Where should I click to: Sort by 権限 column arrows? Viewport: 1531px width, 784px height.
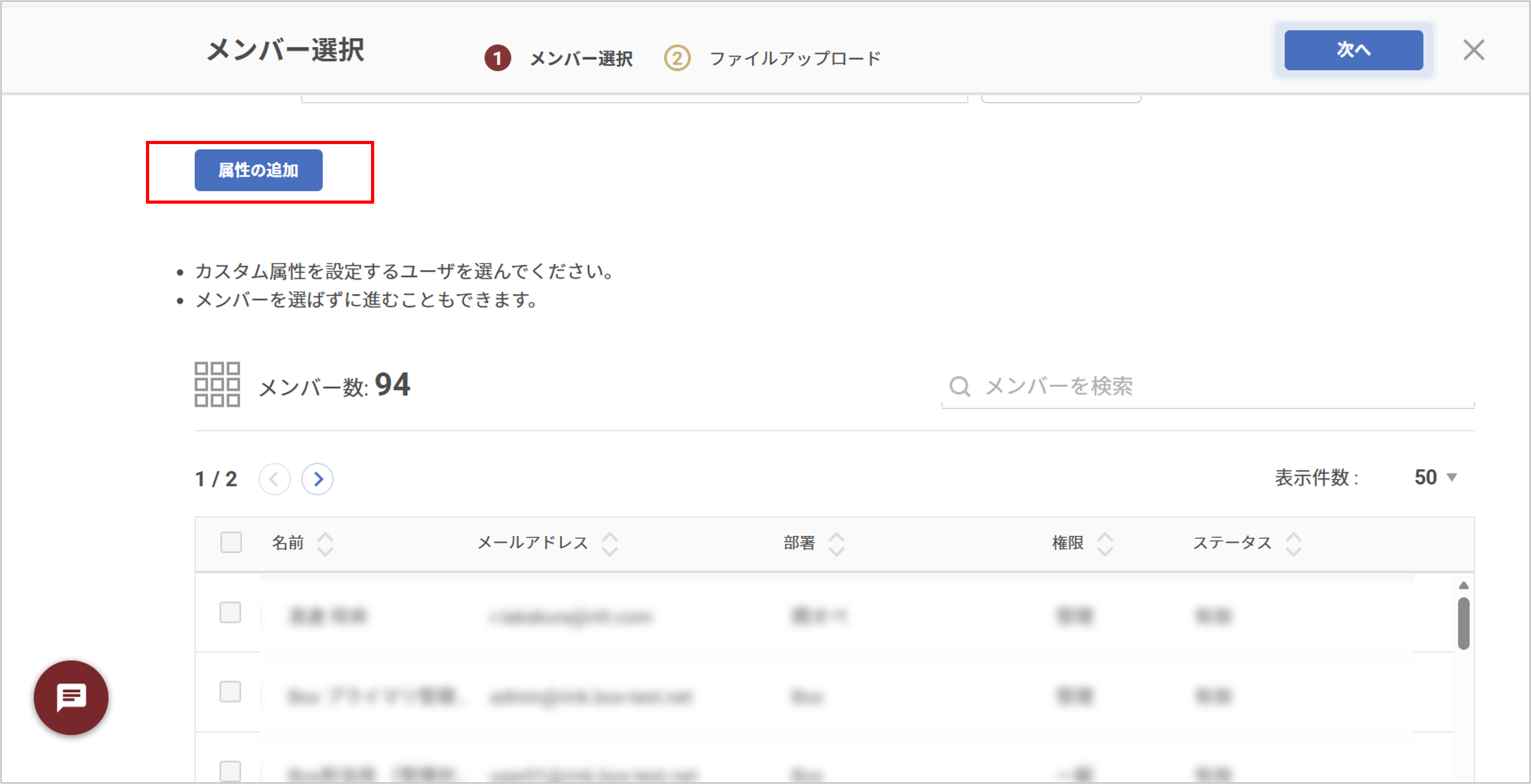point(1104,543)
